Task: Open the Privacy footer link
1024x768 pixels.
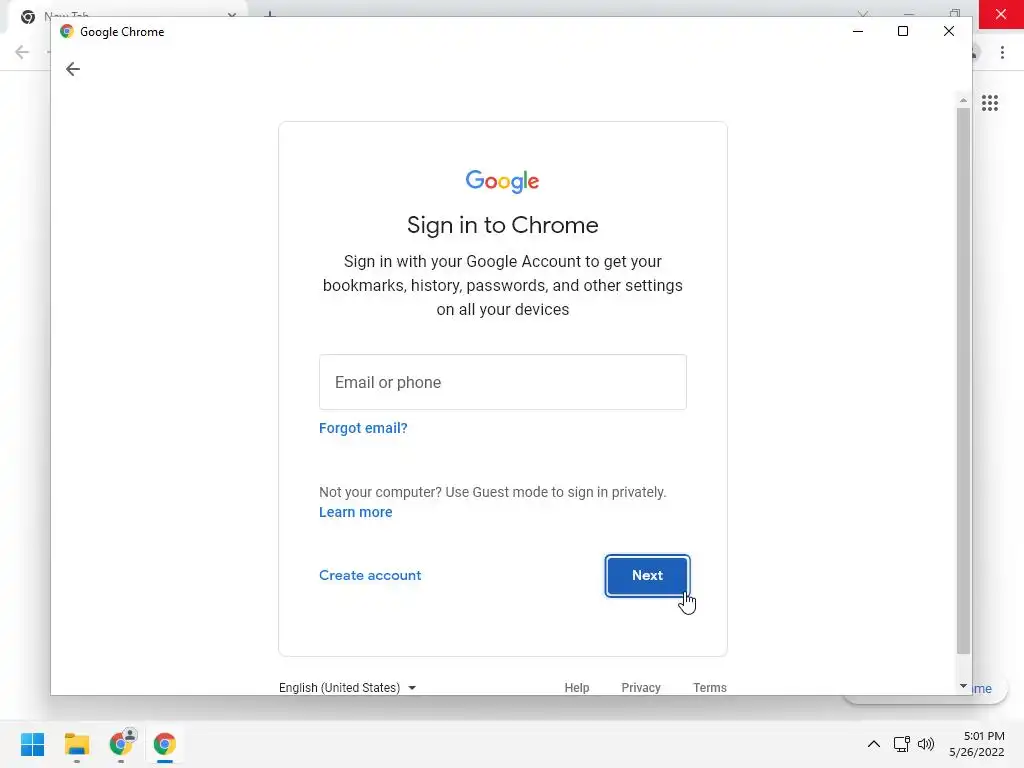Action: pos(641,688)
